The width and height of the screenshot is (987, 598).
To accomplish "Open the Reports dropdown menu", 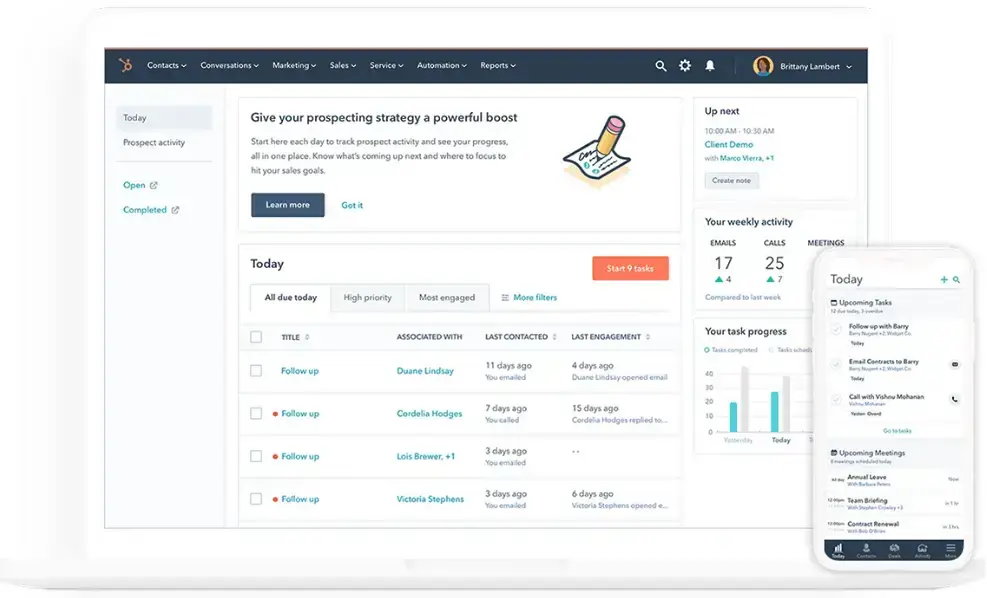I will tap(498, 65).
